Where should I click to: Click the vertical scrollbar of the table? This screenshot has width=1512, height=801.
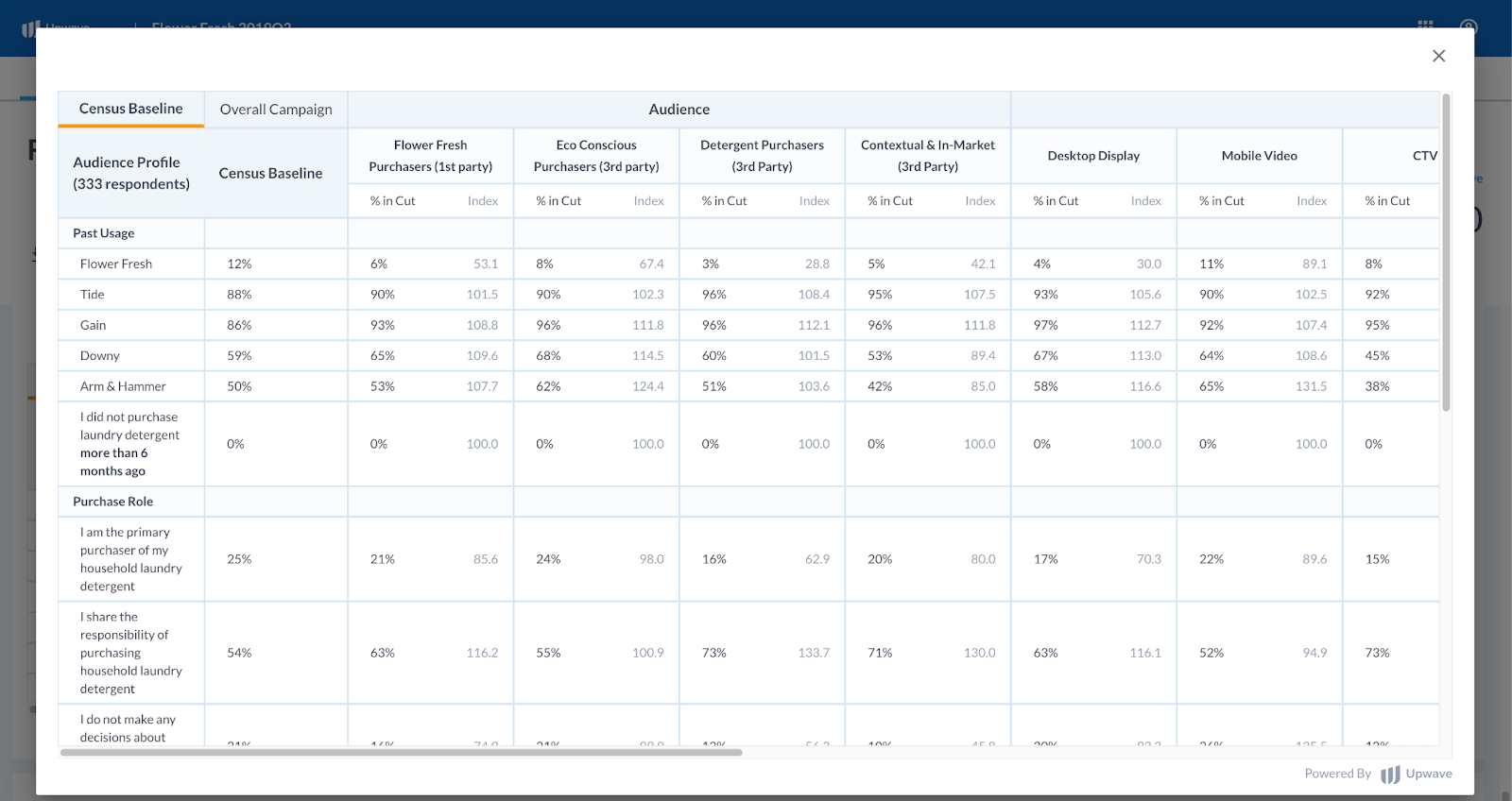click(1446, 252)
